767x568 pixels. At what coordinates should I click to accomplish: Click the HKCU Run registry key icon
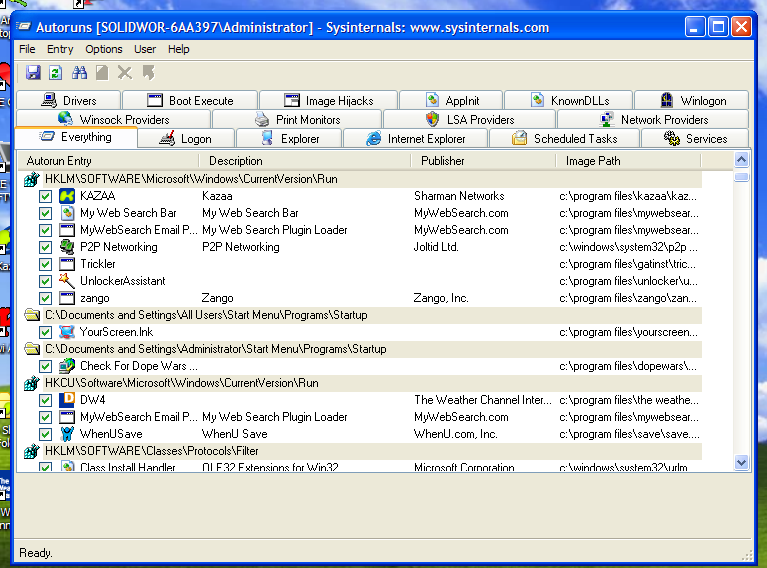pos(32,383)
